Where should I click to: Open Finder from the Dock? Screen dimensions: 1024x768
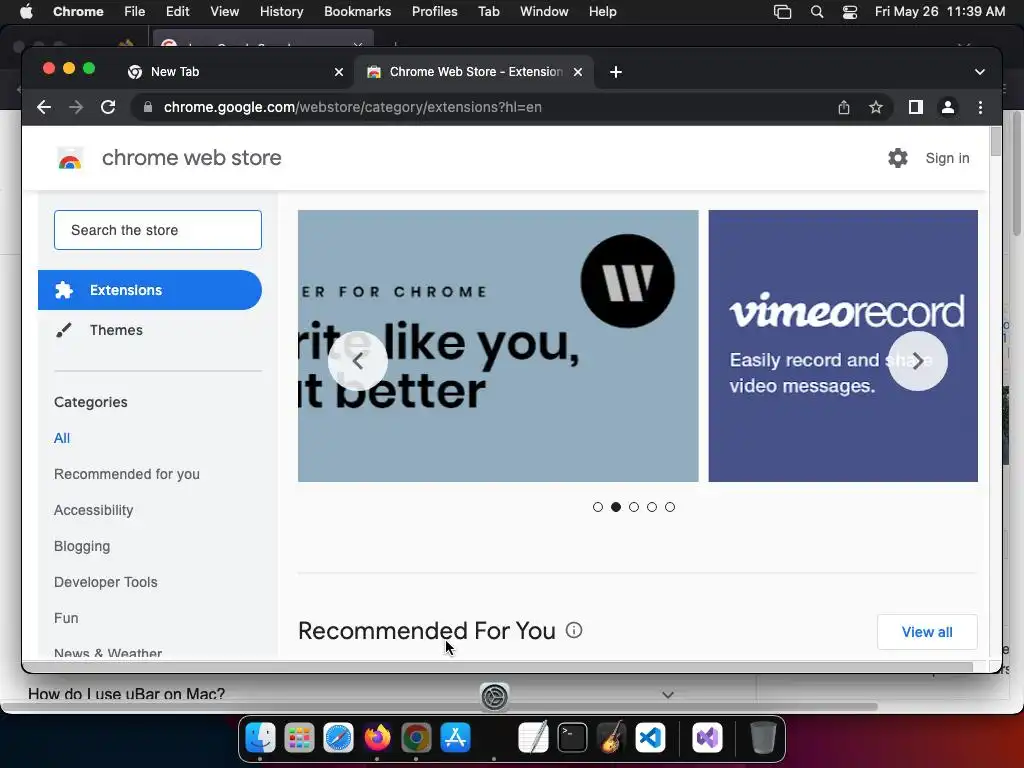pos(260,738)
